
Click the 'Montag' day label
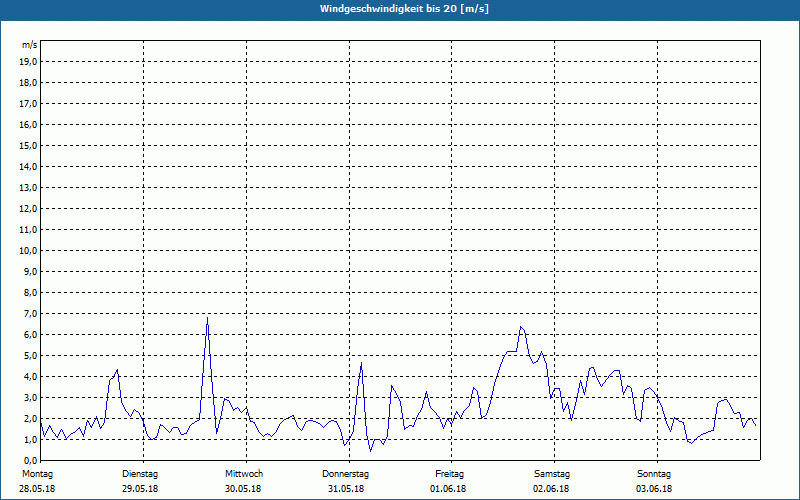37,474
